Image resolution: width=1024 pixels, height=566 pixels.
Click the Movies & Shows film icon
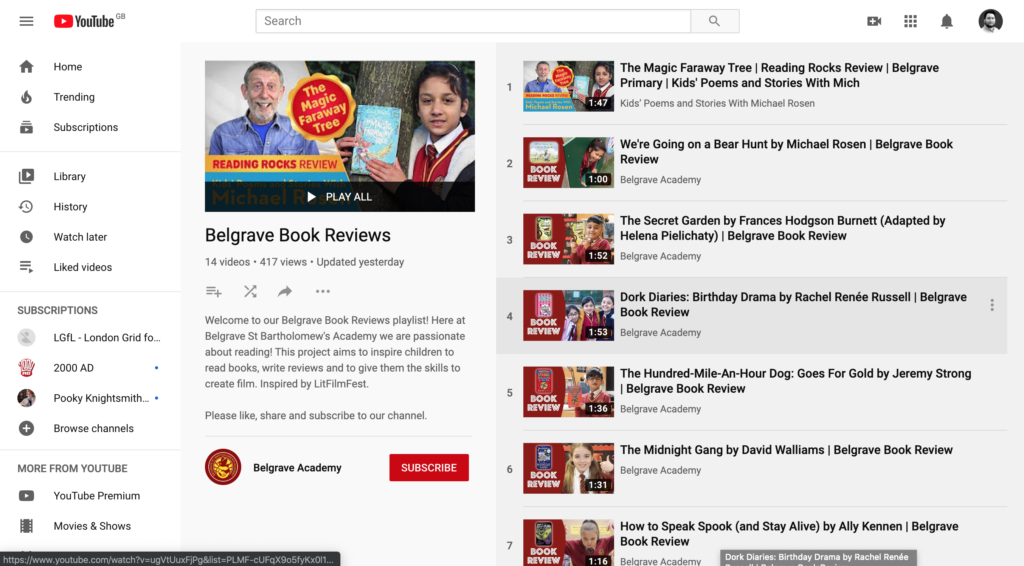click(26, 526)
